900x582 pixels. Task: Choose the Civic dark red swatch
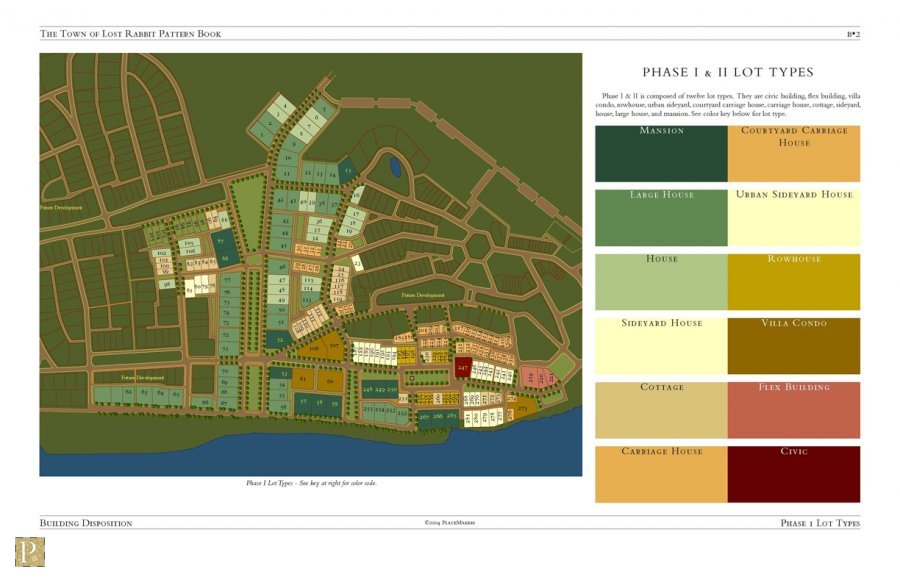pos(793,474)
